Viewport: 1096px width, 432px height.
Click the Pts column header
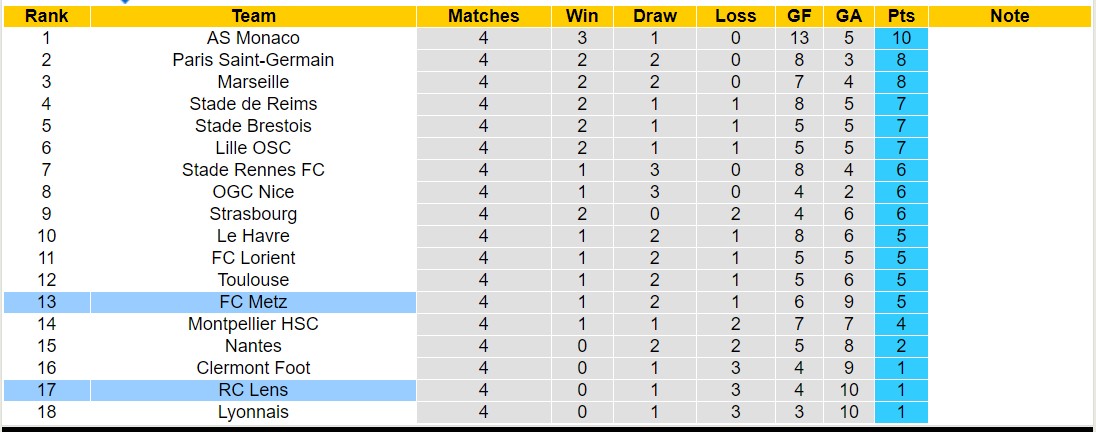click(x=901, y=16)
